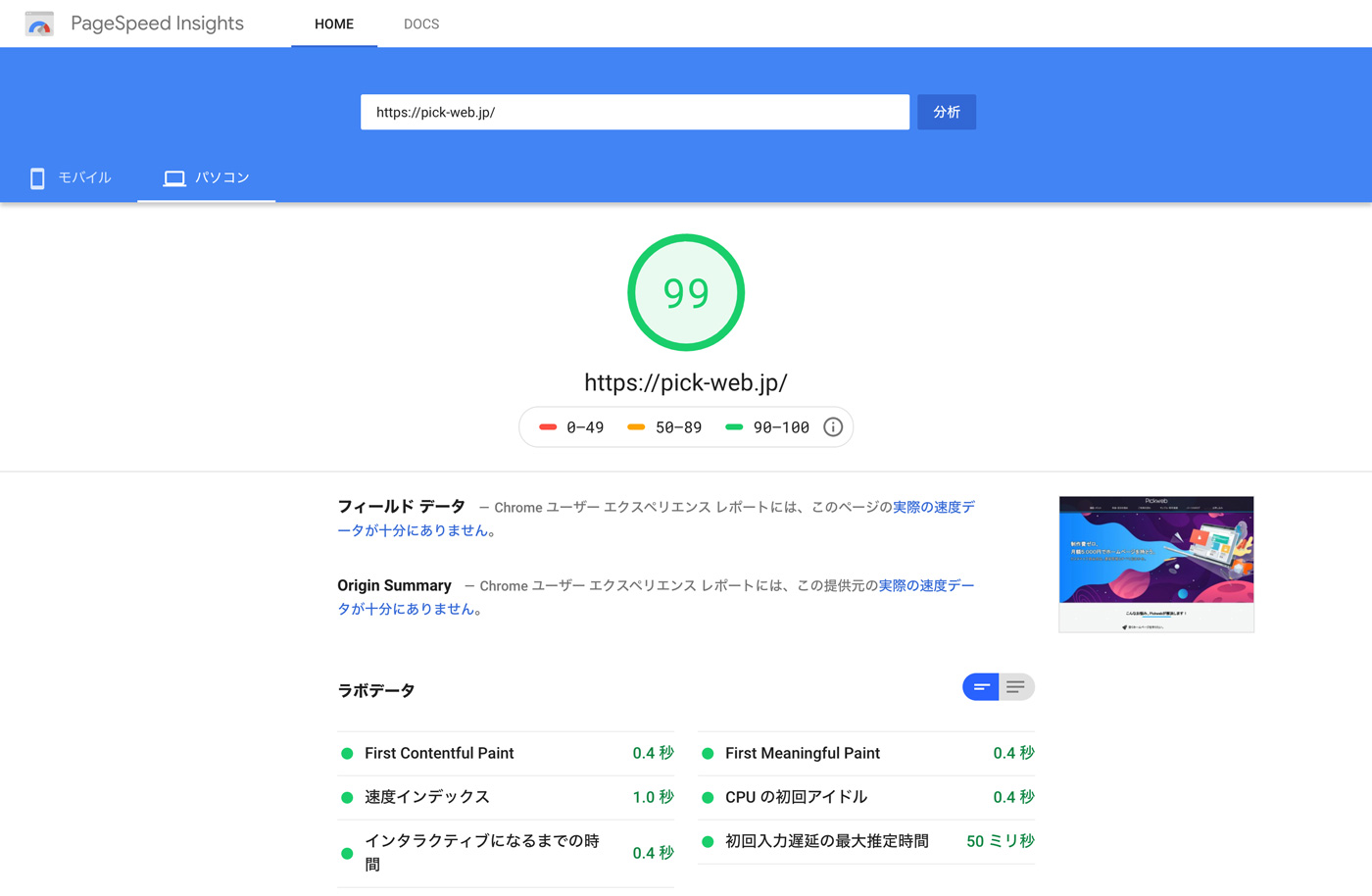The image size is (1372, 896).
Task: Click the laptop icon
Action: pyautogui.click(x=174, y=177)
